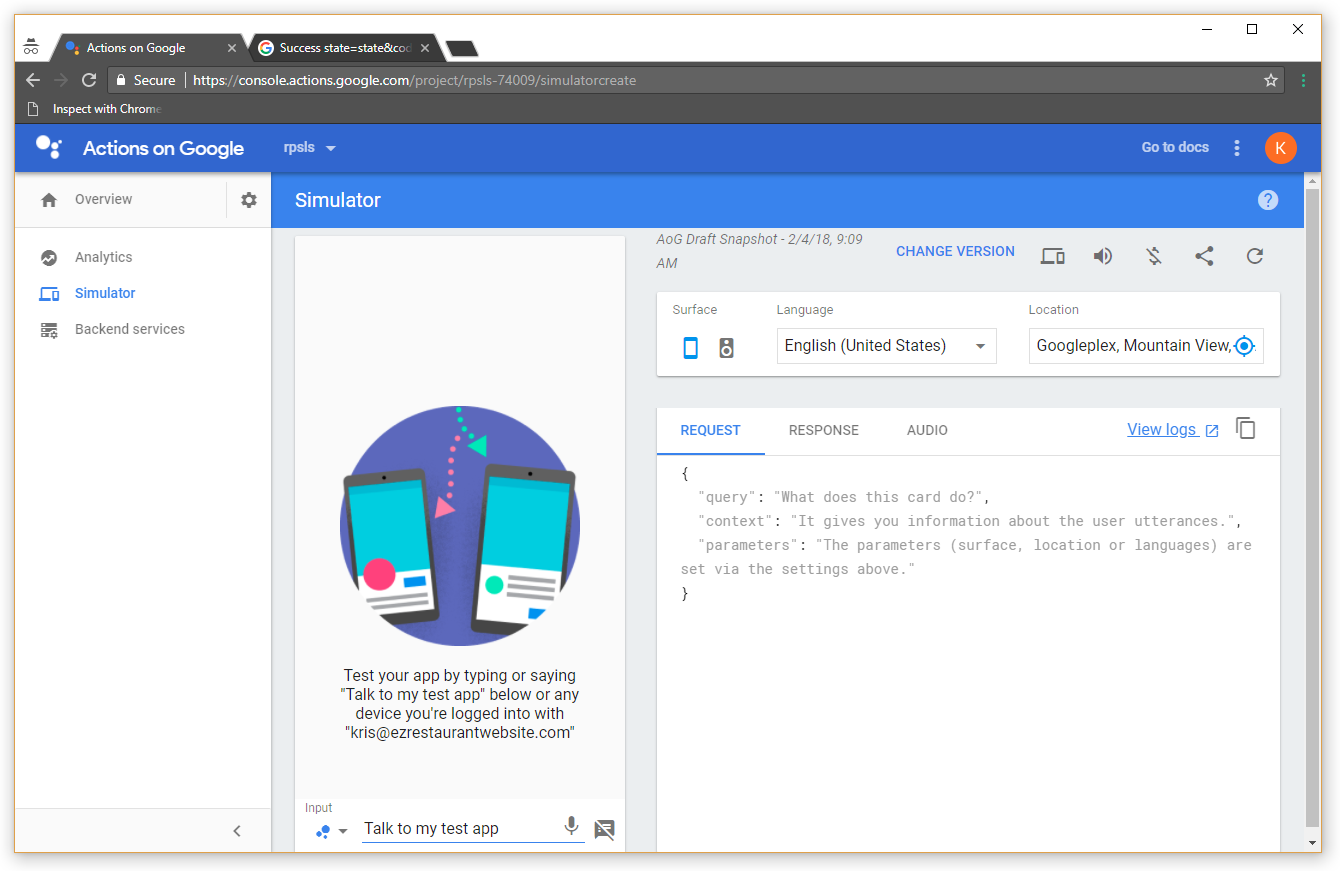Copy the request JSON to clipboard
The width and height of the screenshot is (1340, 871).
(x=1245, y=429)
